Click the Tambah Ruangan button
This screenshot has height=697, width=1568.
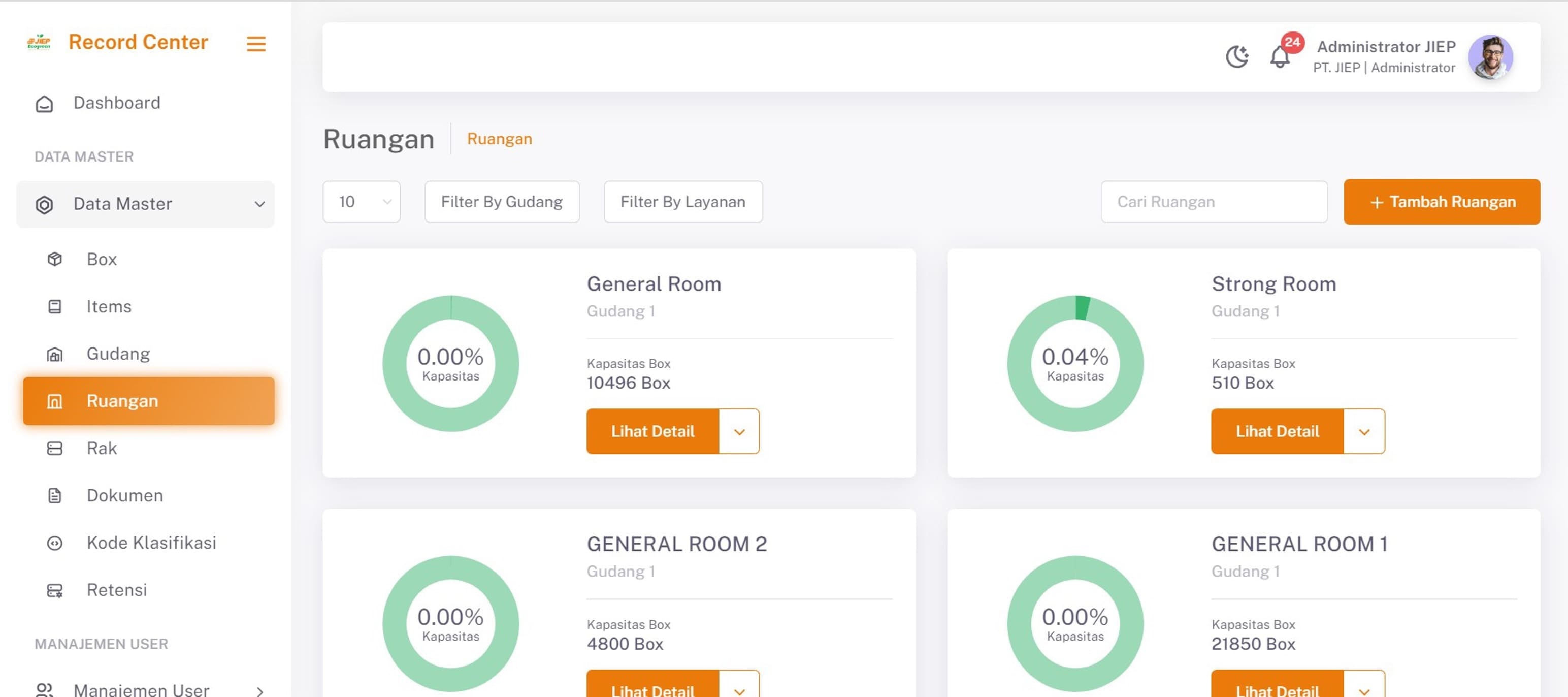point(1442,202)
